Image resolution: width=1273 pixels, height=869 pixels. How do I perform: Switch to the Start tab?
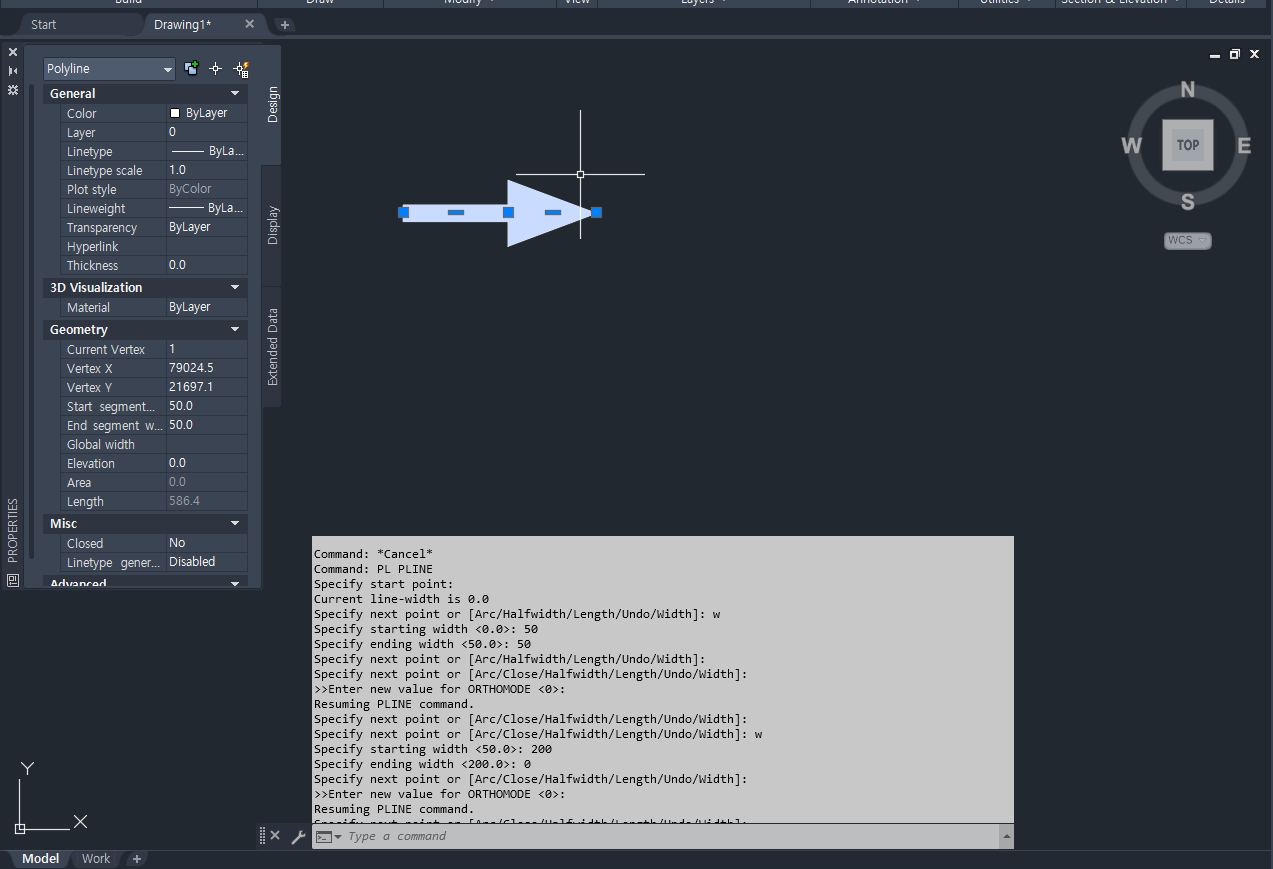click(43, 24)
